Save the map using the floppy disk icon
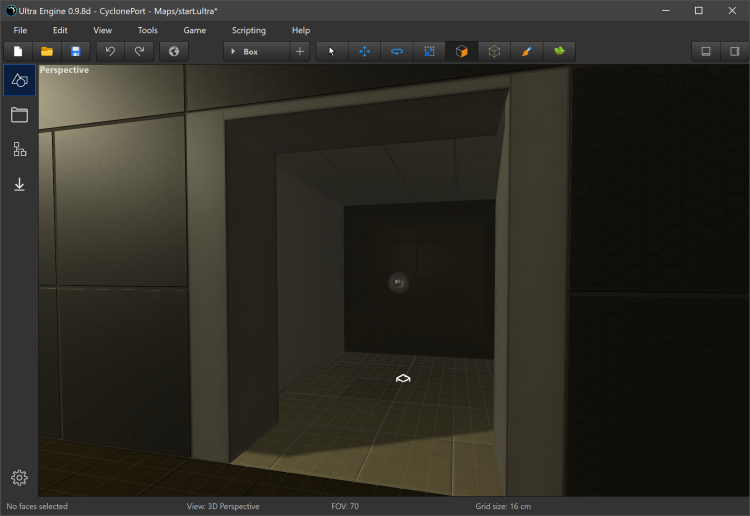This screenshot has width=750, height=516. [74, 51]
